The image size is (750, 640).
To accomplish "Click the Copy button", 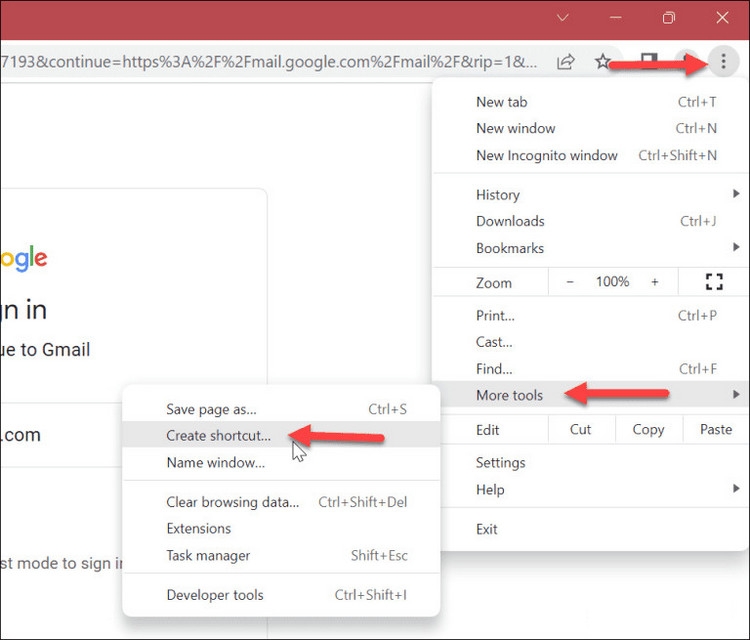I will (649, 430).
